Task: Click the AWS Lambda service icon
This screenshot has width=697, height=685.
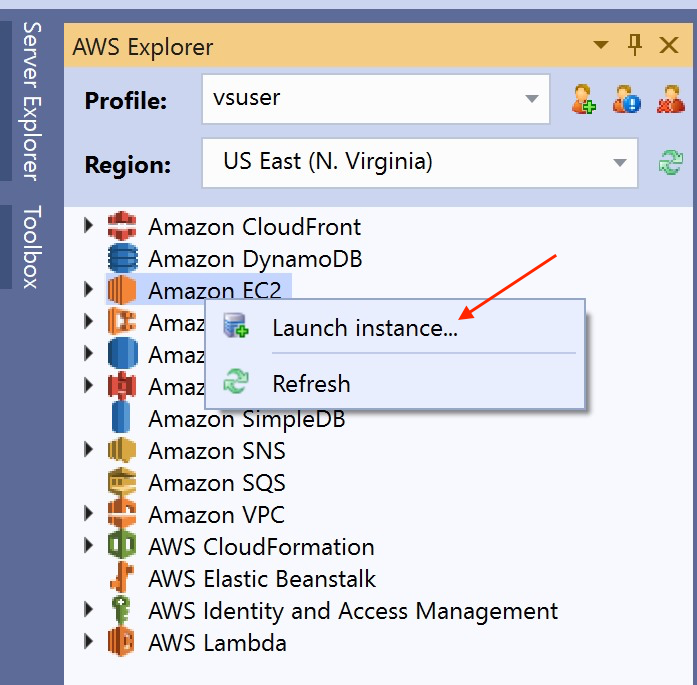Action: click(x=121, y=642)
